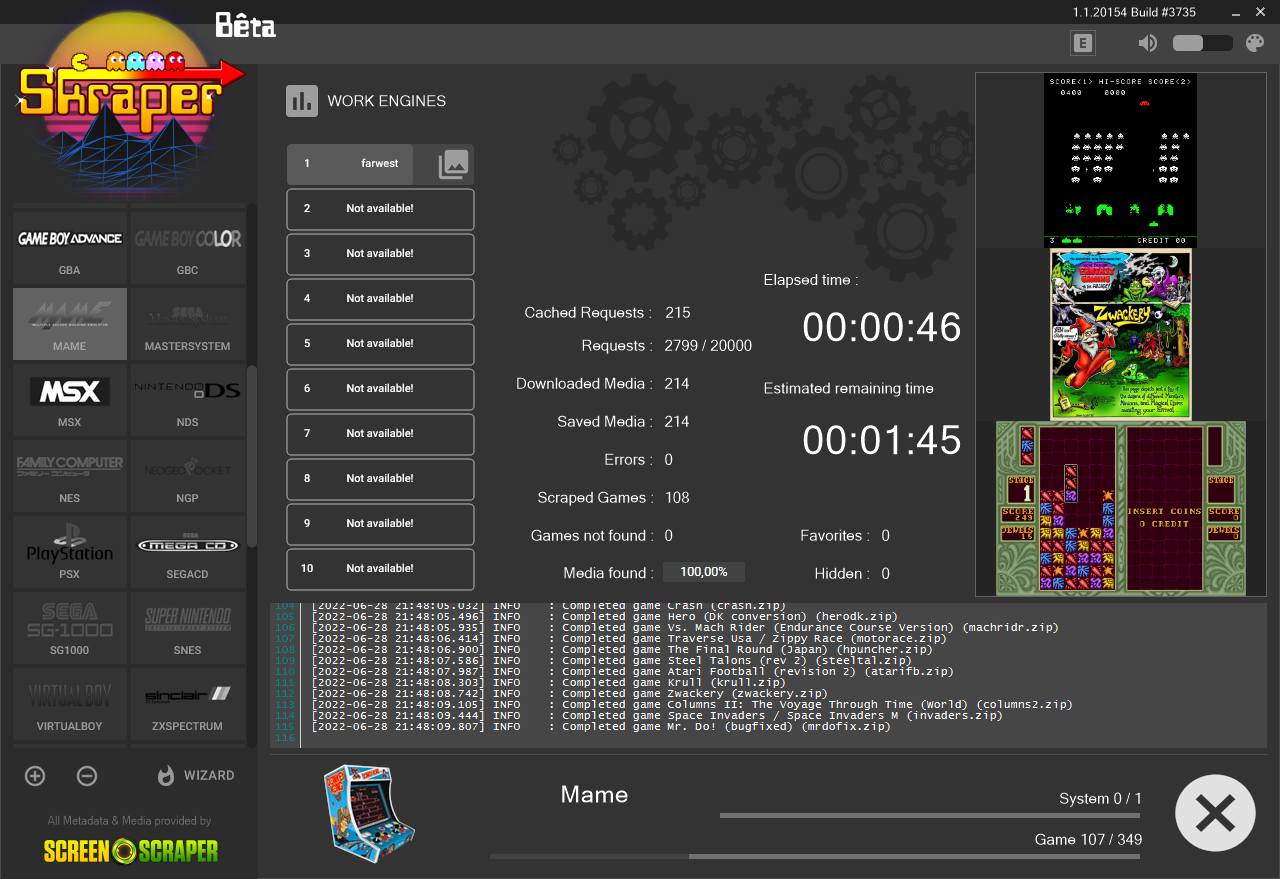Open the Wizard with flame icon
The height and width of the screenshot is (879, 1280).
point(196,776)
